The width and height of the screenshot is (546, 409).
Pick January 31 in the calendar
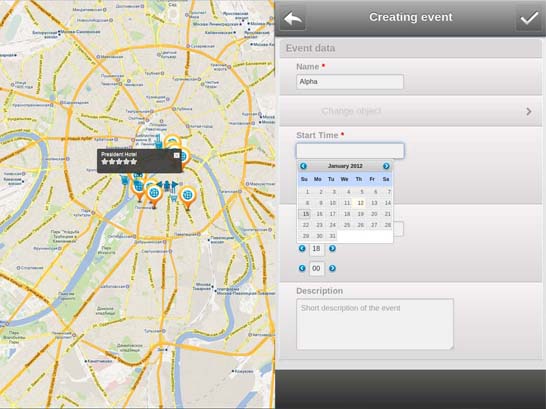coord(332,236)
